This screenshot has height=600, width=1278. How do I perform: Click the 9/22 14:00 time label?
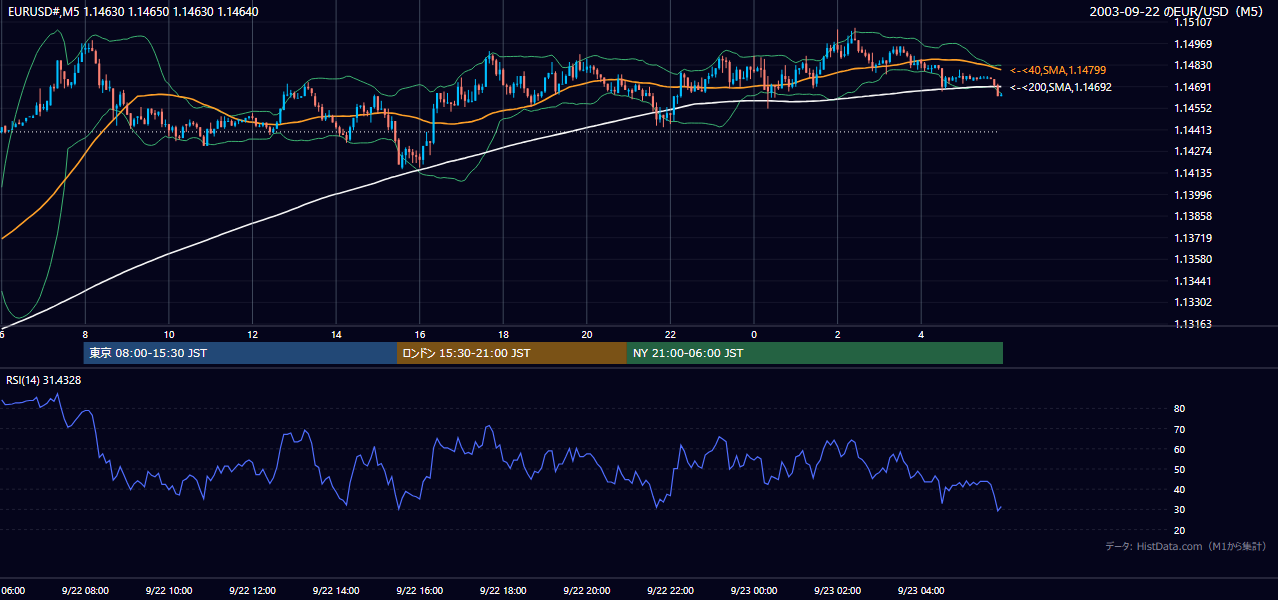[x=335, y=591]
